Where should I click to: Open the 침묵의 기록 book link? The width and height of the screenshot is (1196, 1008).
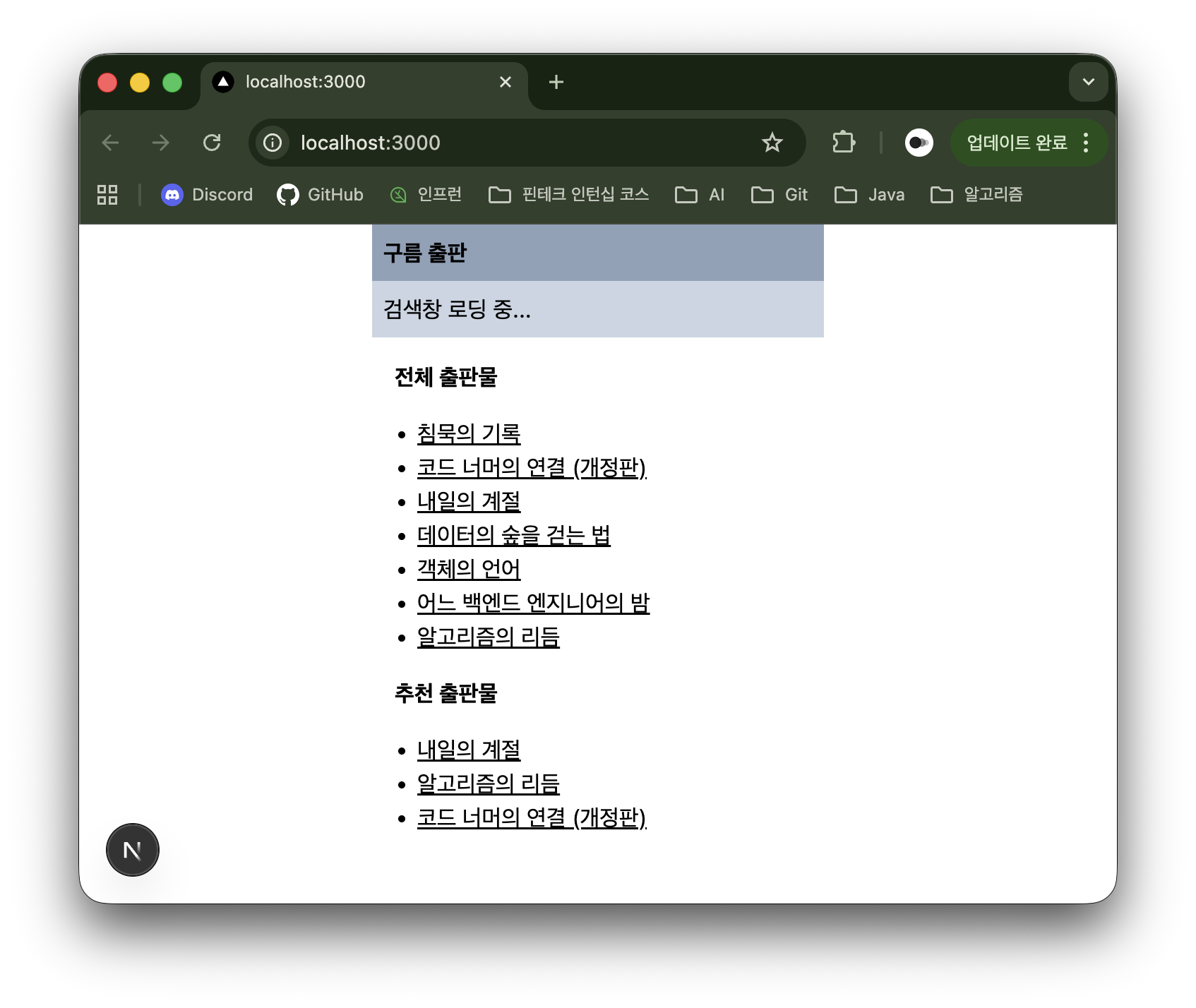click(469, 433)
